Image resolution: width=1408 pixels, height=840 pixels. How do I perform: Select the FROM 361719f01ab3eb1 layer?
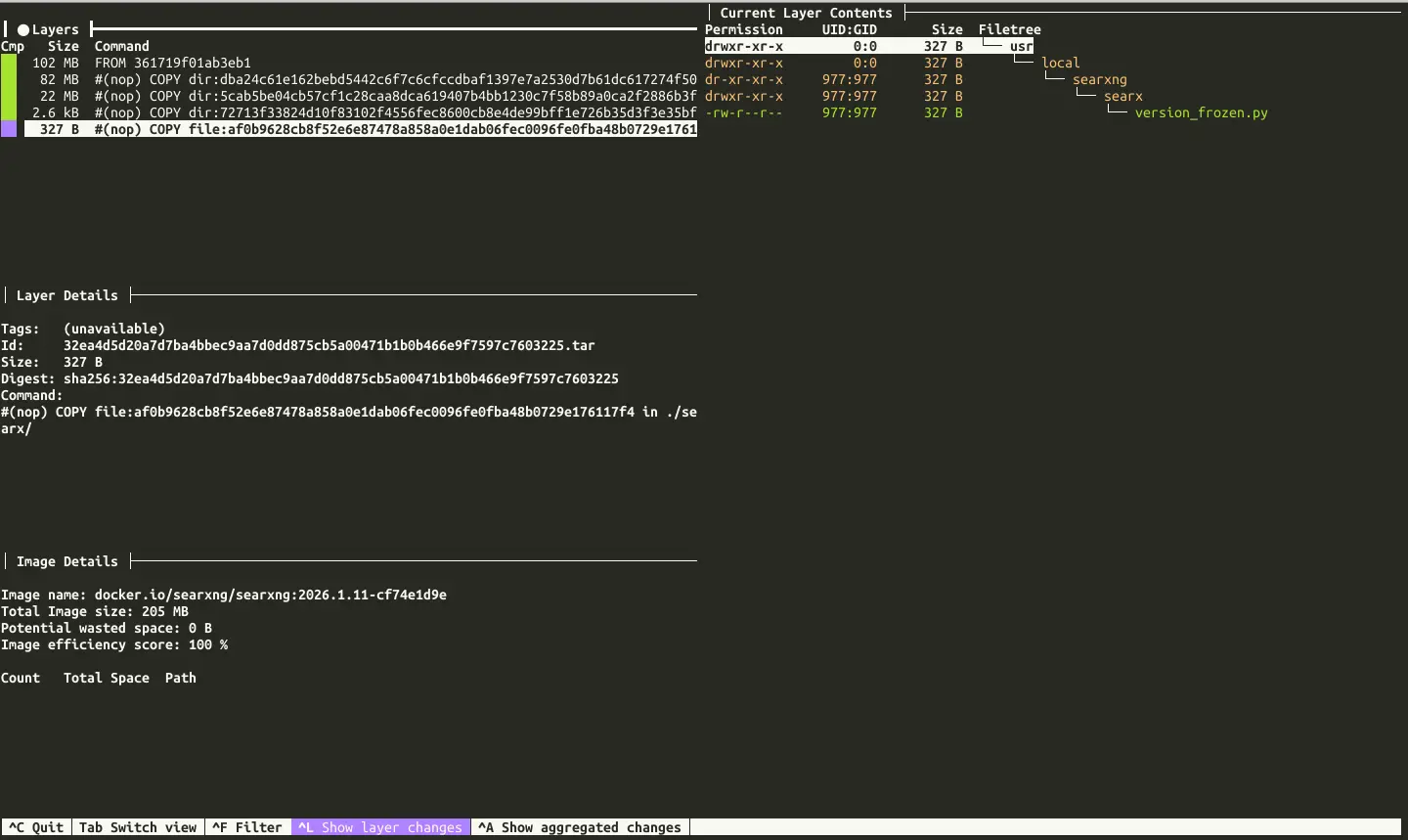[172, 63]
